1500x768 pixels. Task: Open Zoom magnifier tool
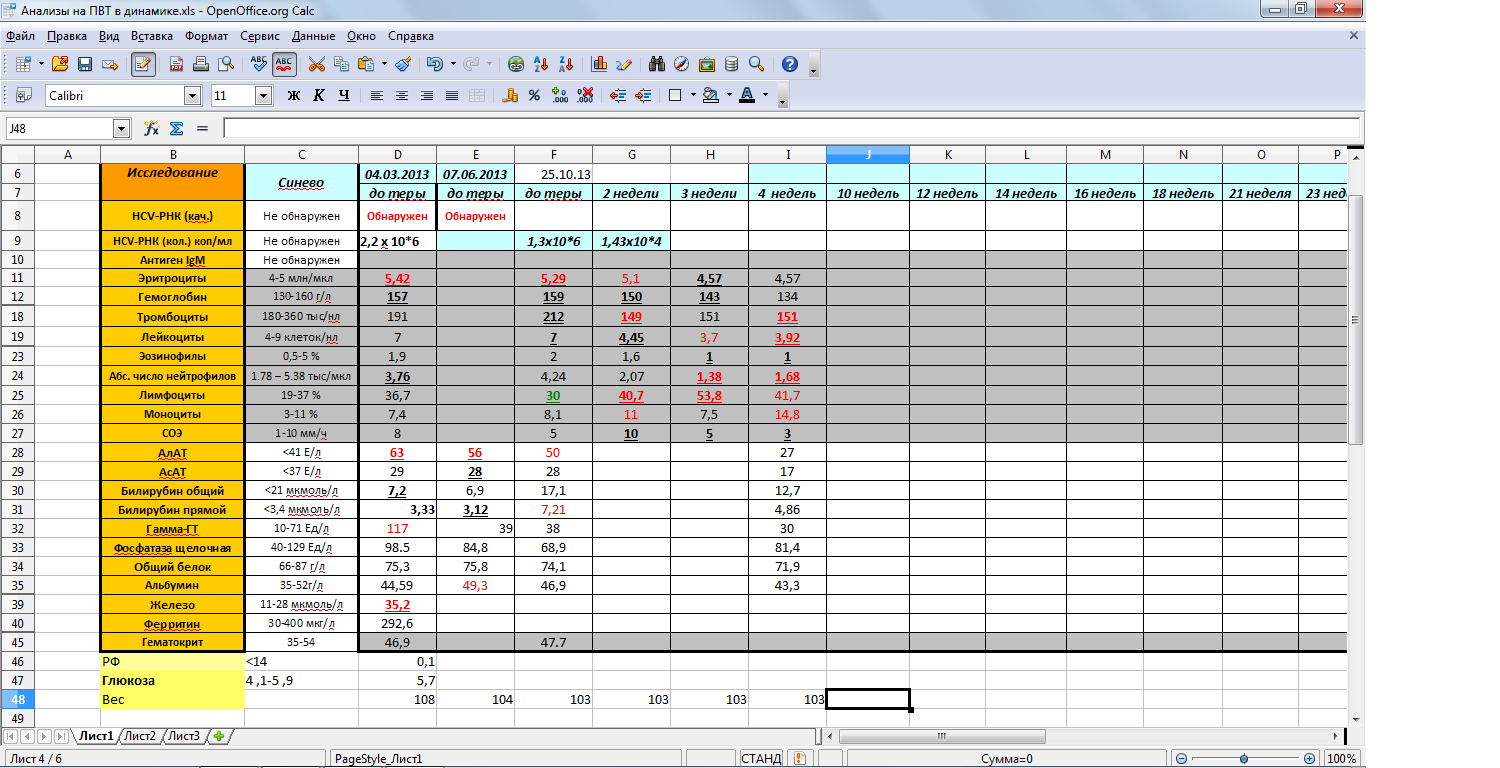[757, 64]
